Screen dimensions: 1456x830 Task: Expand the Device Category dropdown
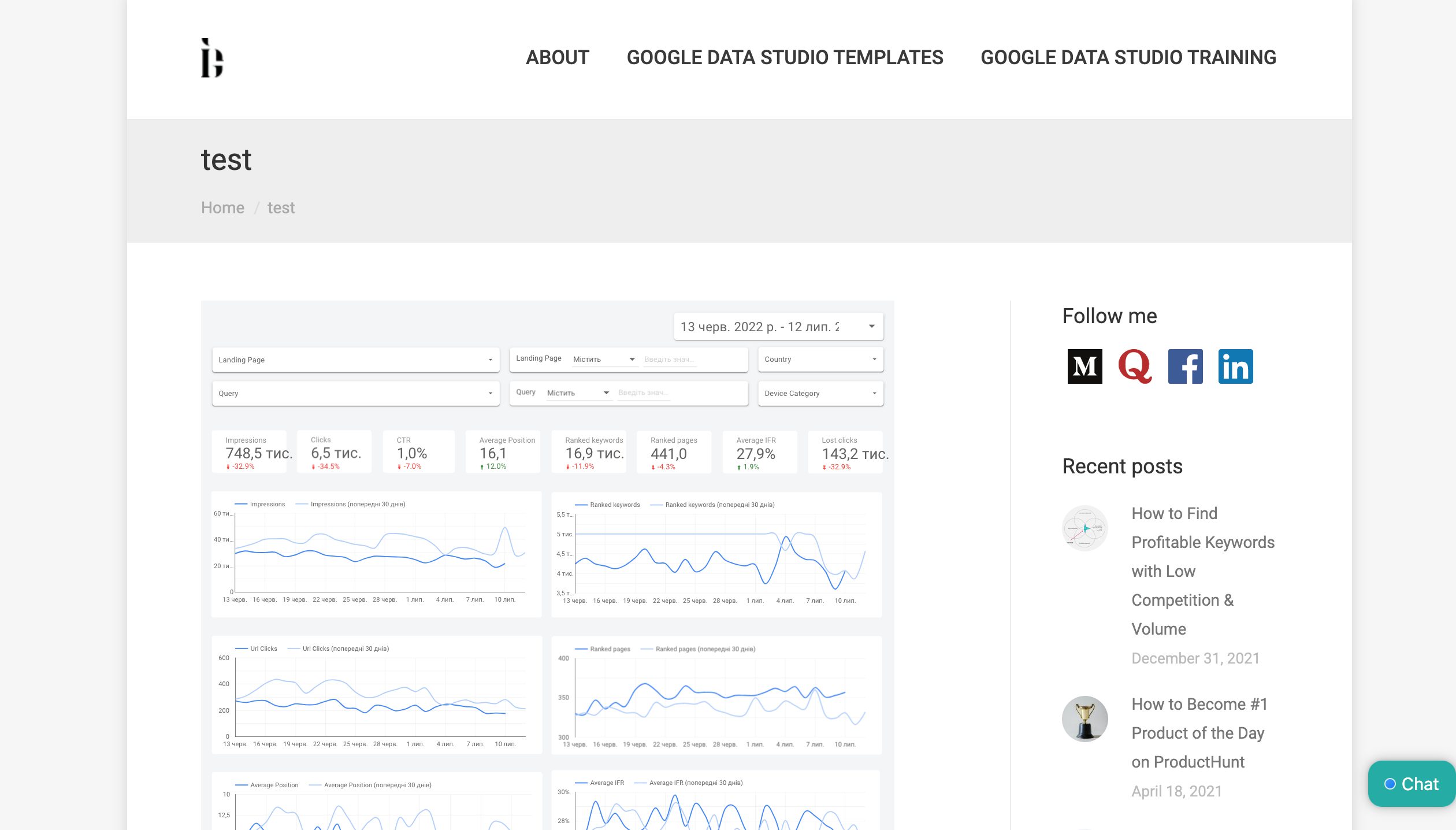(820, 393)
